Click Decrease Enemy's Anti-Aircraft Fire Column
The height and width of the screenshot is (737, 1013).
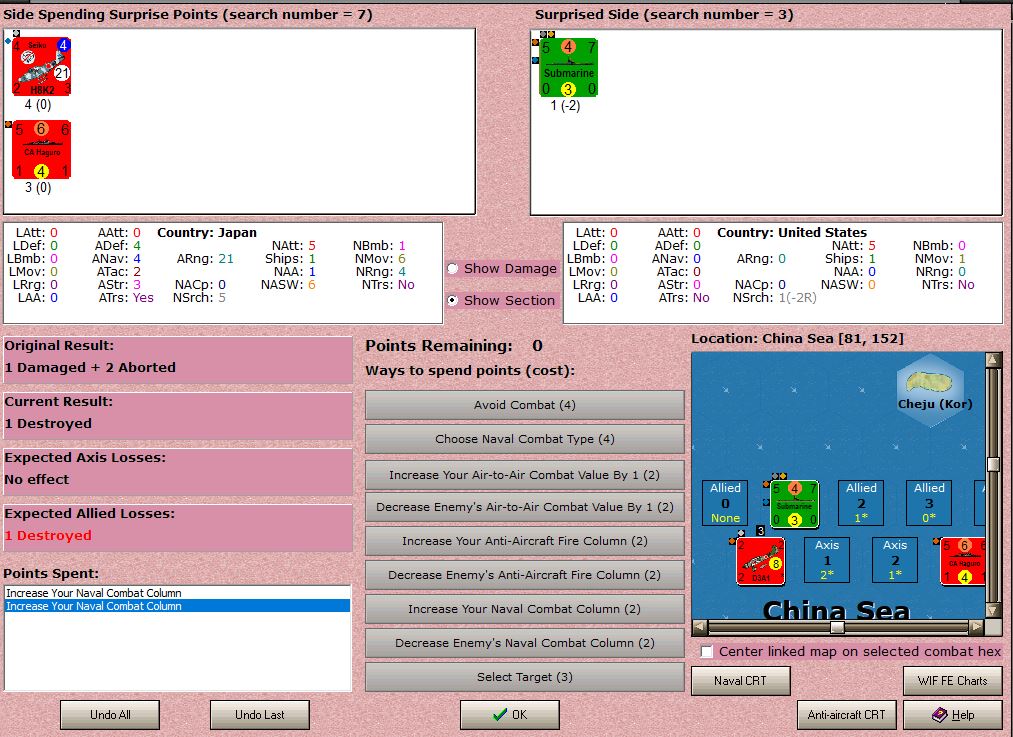pos(525,575)
